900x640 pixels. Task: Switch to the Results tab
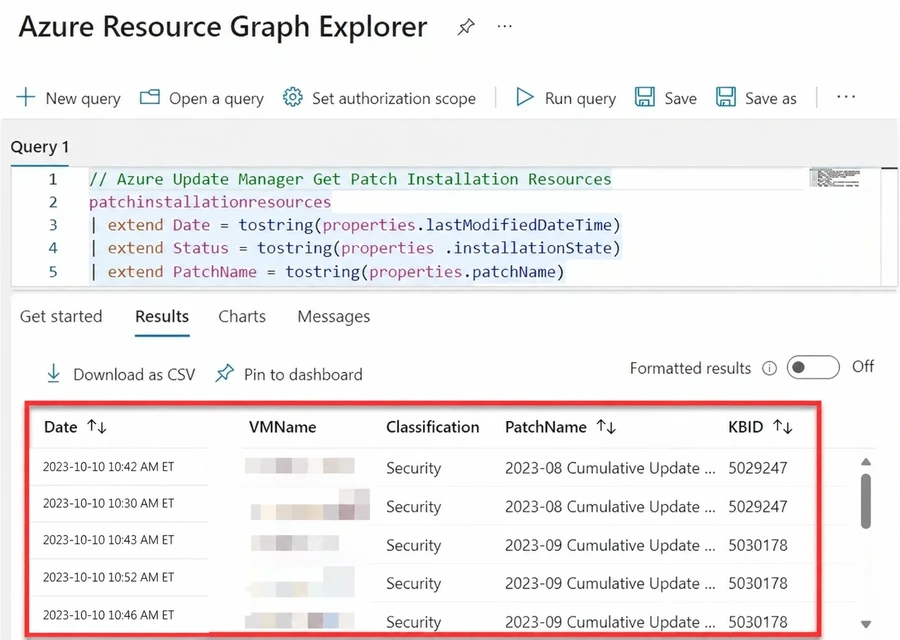click(x=162, y=316)
